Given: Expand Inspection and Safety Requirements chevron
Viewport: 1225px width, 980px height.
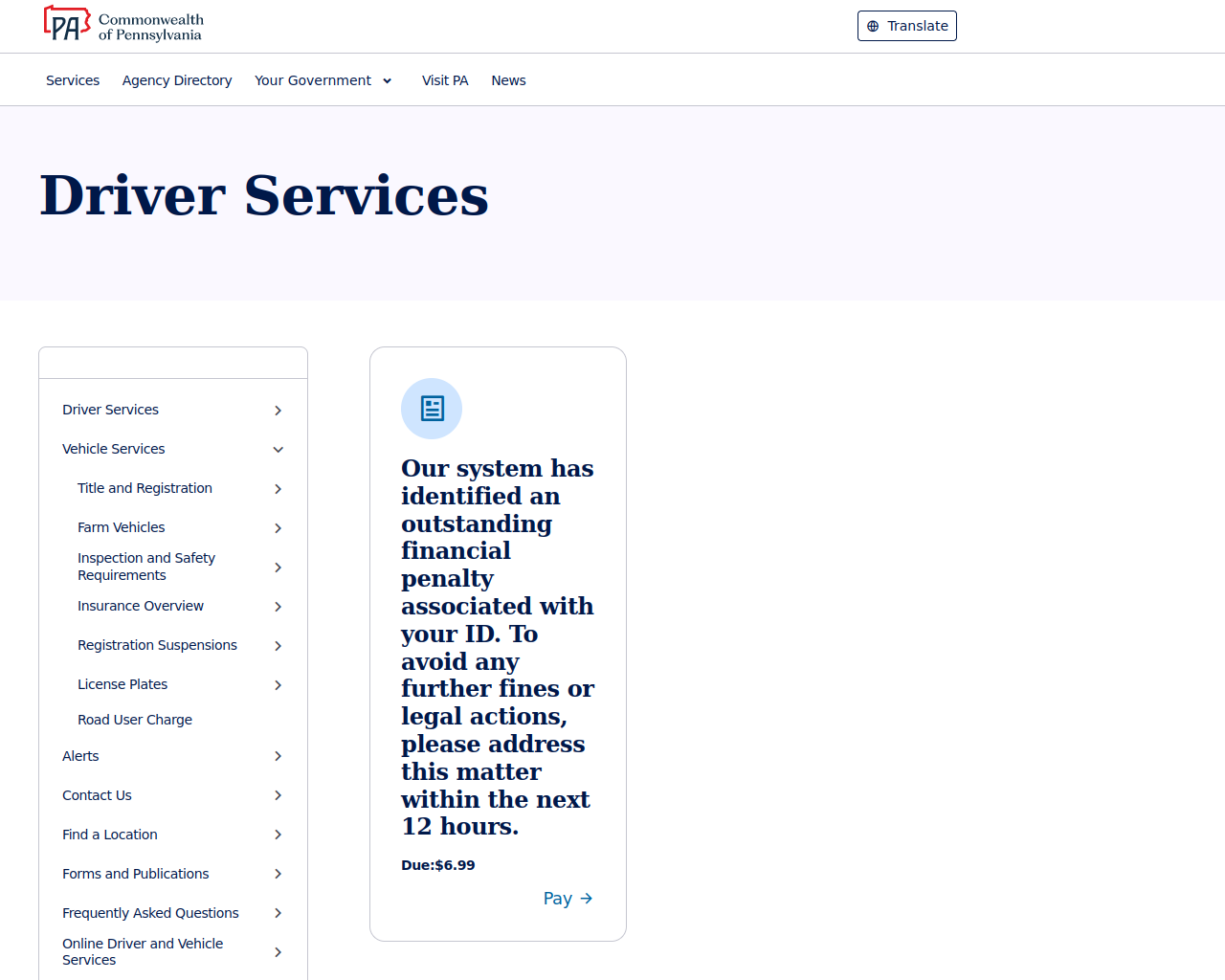Looking at the screenshot, I should coord(278,568).
